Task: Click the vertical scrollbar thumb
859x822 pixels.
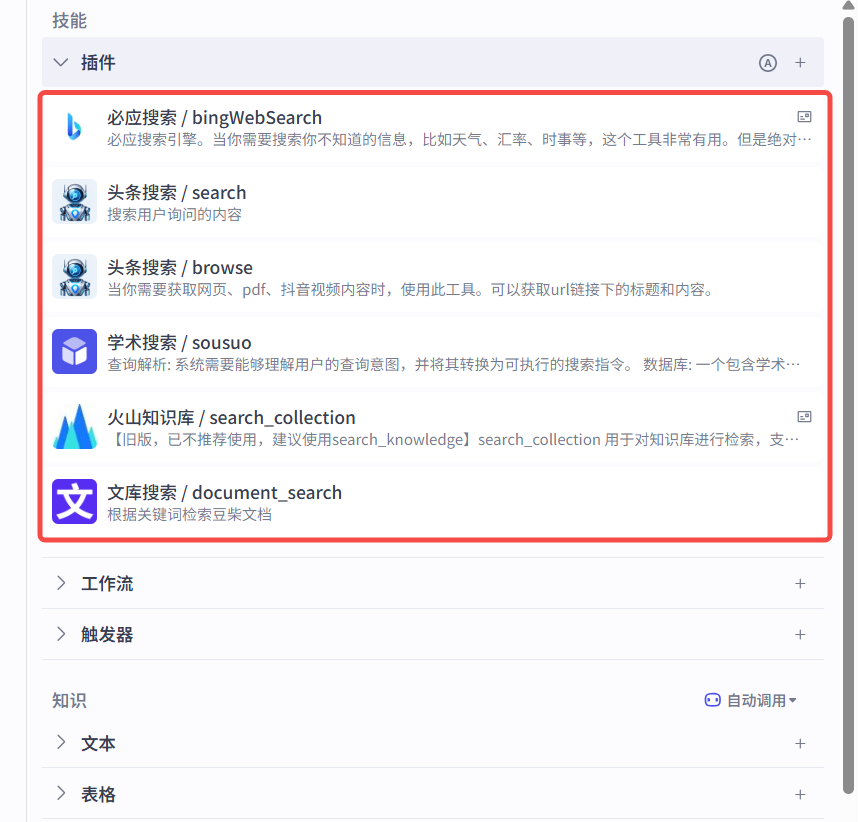Action: [848, 406]
